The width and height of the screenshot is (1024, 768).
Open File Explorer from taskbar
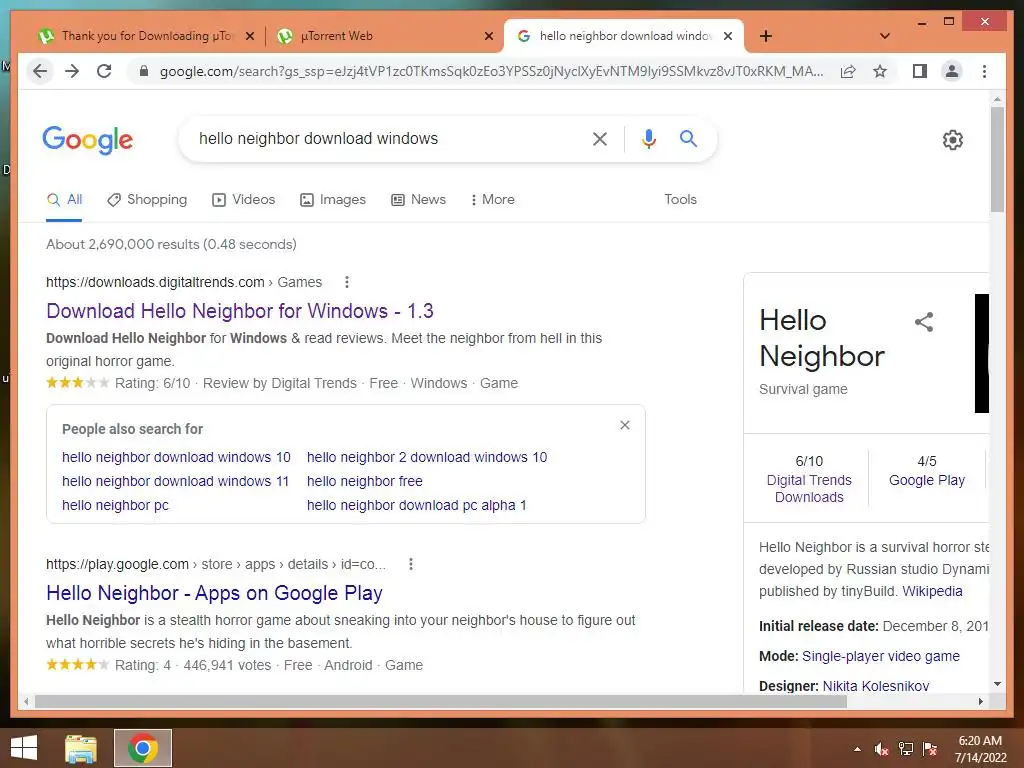81,748
